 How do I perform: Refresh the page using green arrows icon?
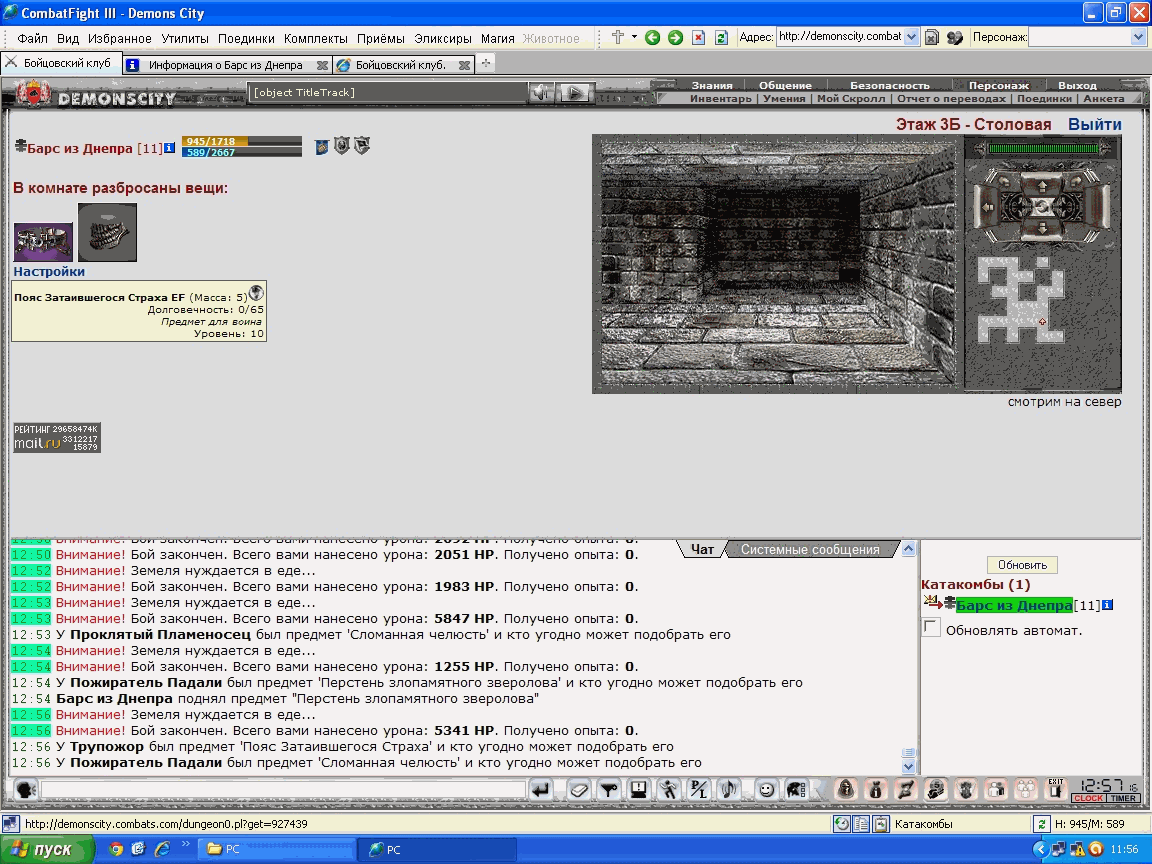(x=721, y=37)
